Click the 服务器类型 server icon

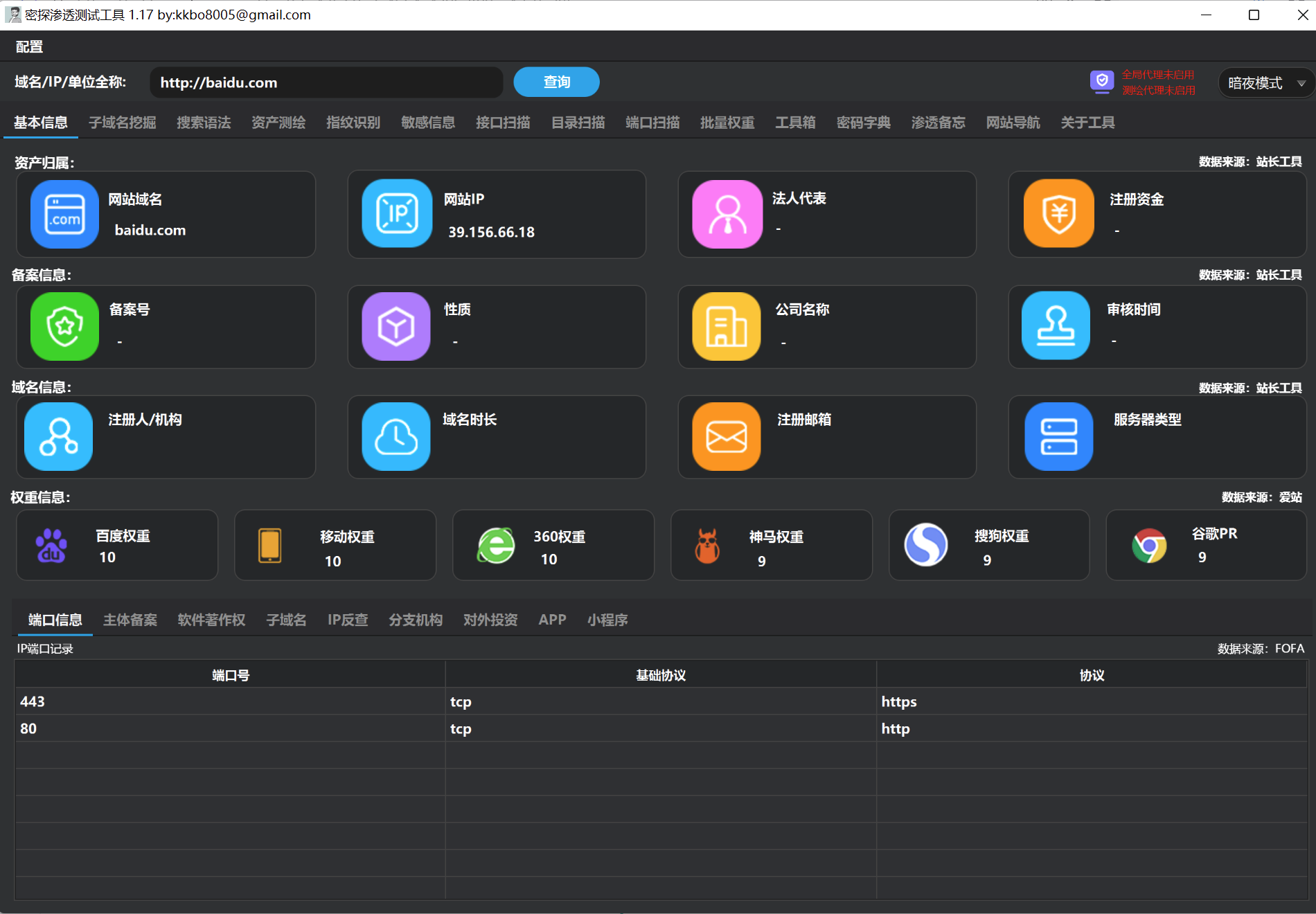(1059, 436)
